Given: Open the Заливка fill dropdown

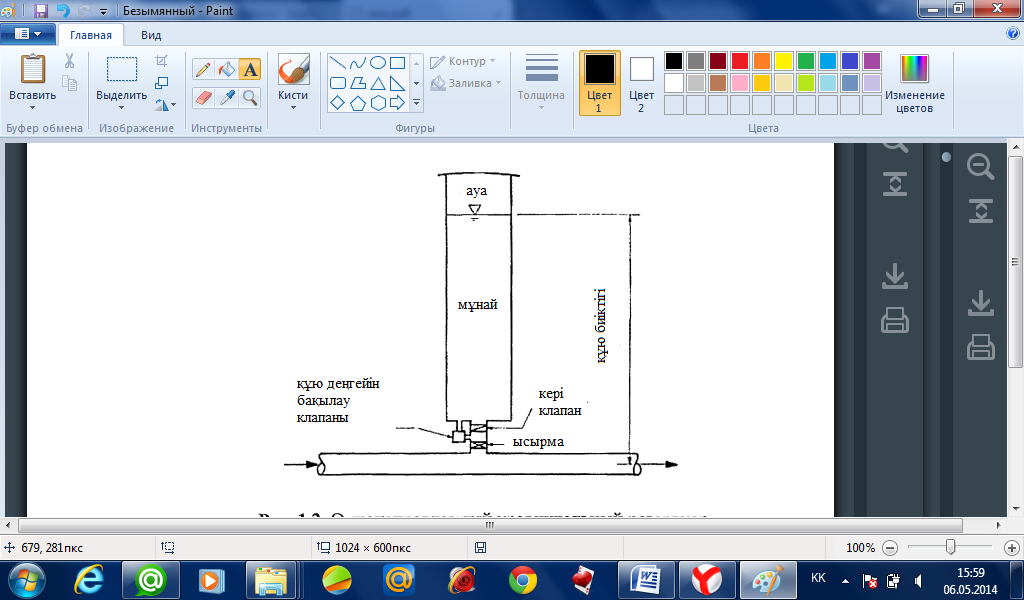Looking at the screenshot, I should pyautogui.click(x=466, y=83).
